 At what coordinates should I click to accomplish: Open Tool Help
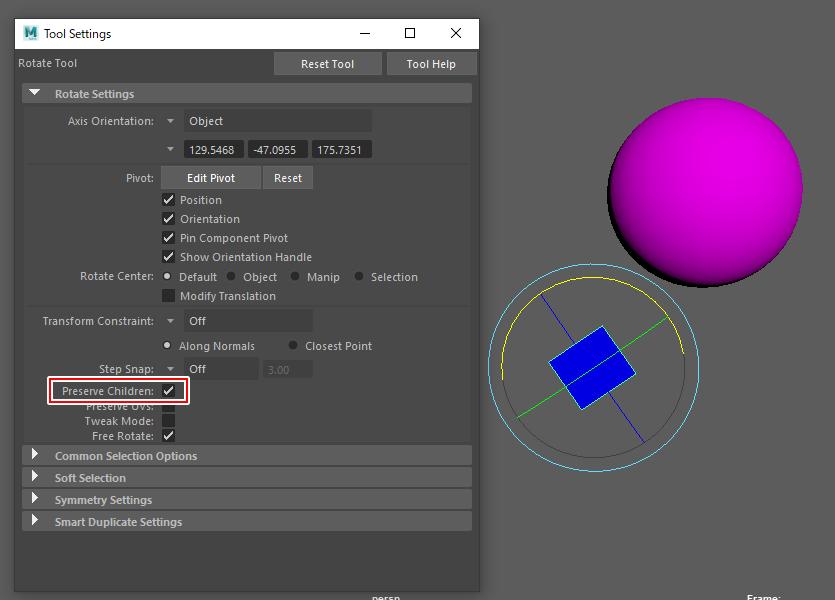tap(431, 64)
